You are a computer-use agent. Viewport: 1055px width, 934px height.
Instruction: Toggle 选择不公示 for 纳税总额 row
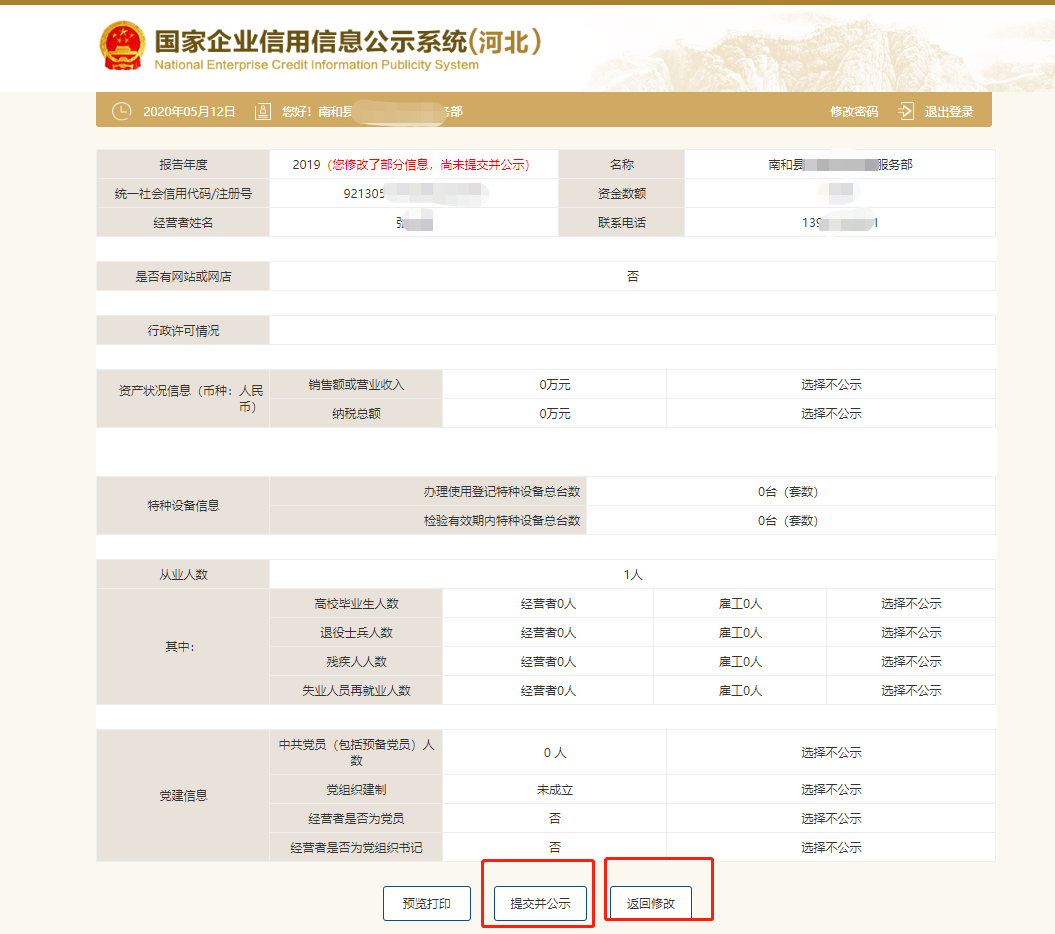point(910,413)
